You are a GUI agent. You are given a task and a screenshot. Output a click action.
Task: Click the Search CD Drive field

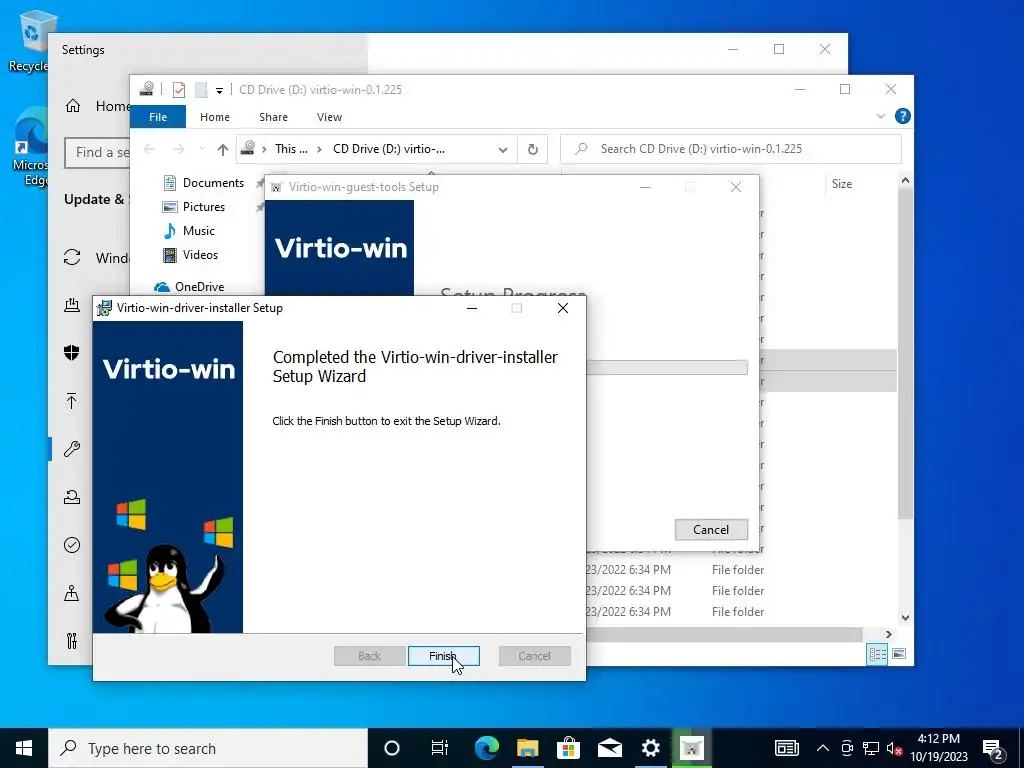tap(731, 149)
